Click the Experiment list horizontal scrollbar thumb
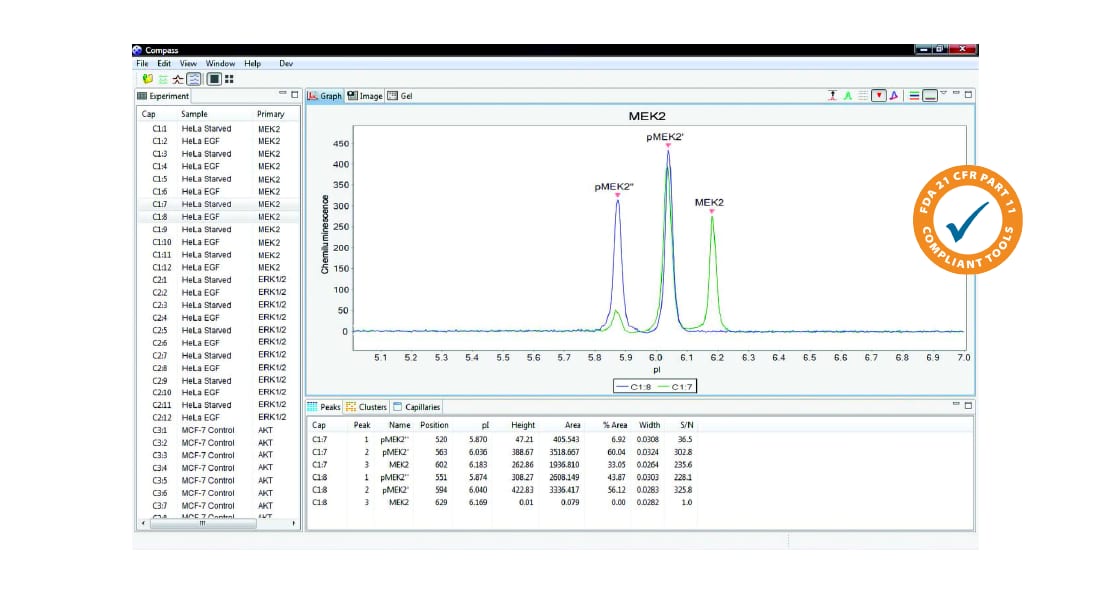Viewport: 1110px width, 591px height. pos(202,524)
